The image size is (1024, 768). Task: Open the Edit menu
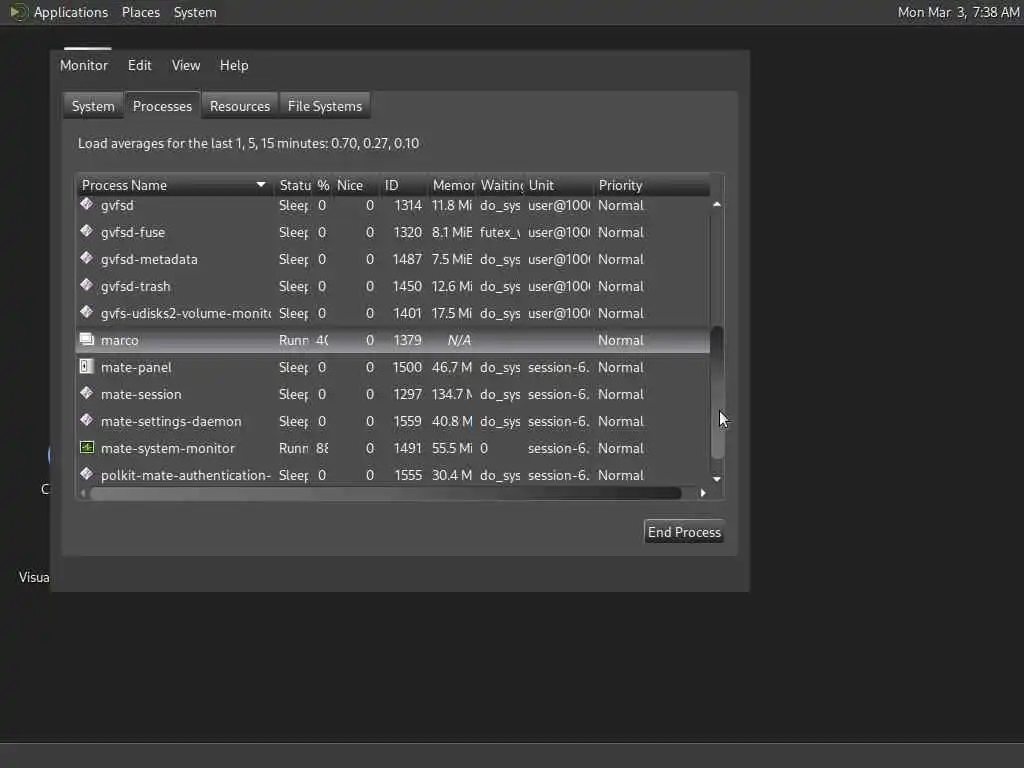click(139, 65)
